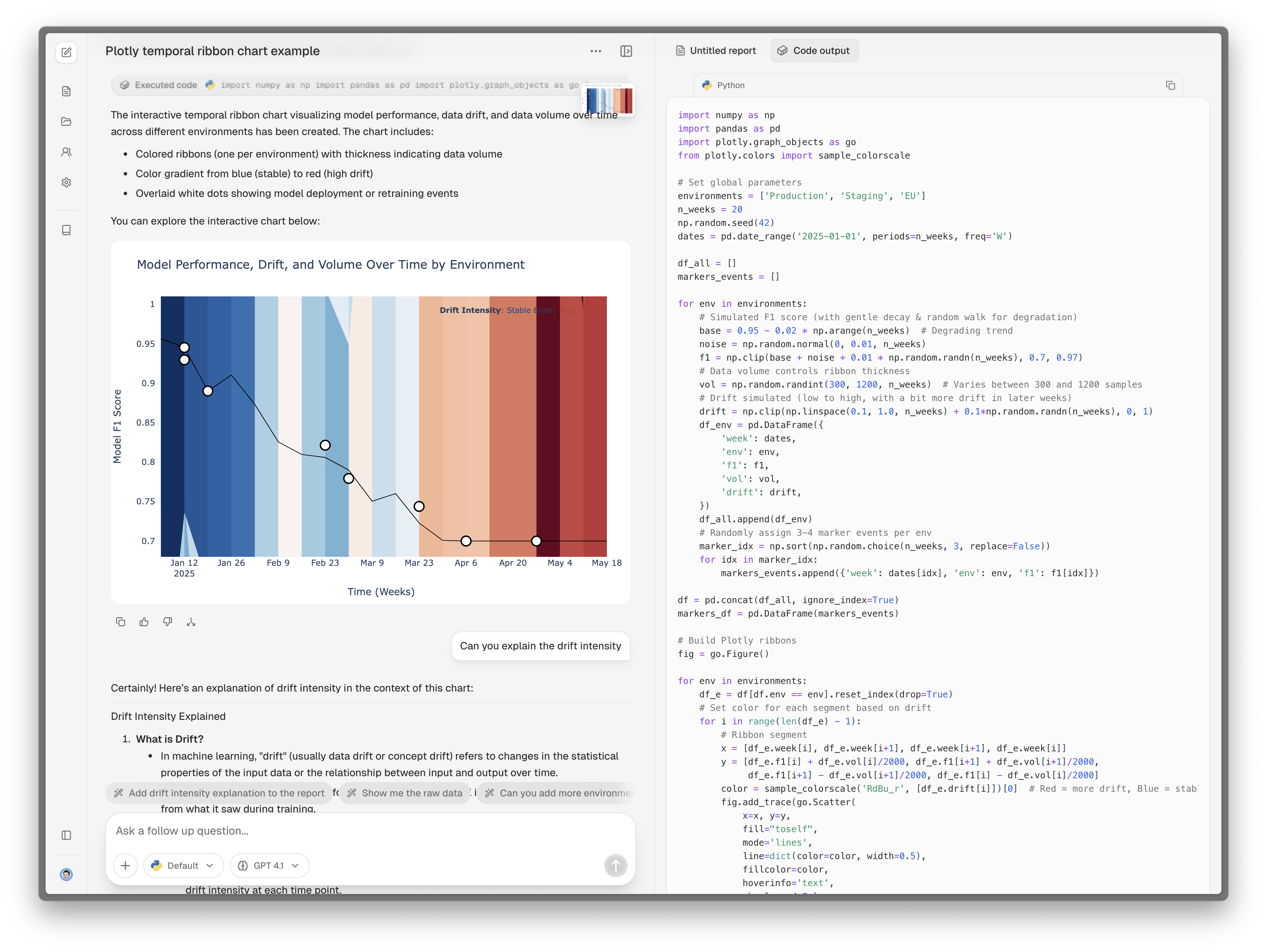
Task: Open documents icon in left sidebar
Action: tap(66, 91)
